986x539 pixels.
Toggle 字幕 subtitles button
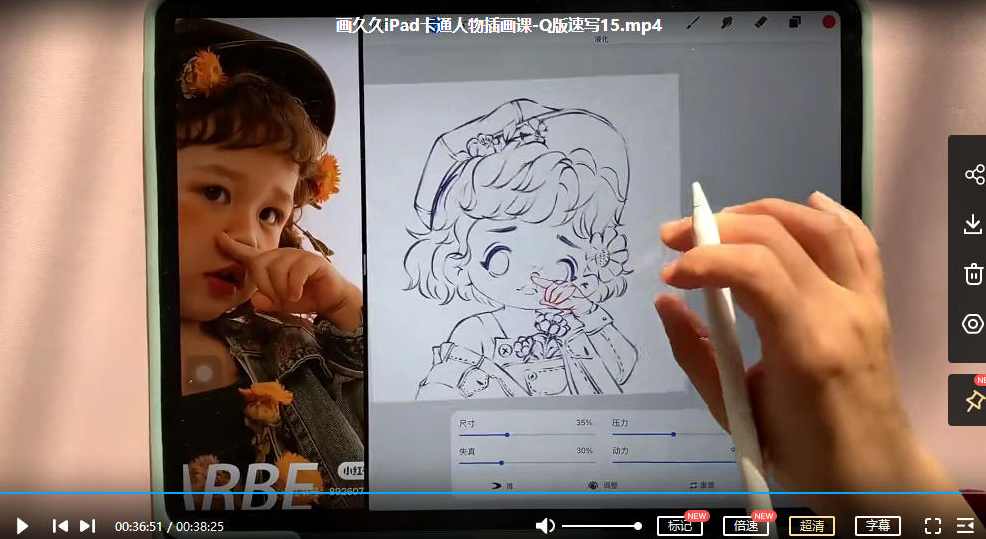click(878, 526)
